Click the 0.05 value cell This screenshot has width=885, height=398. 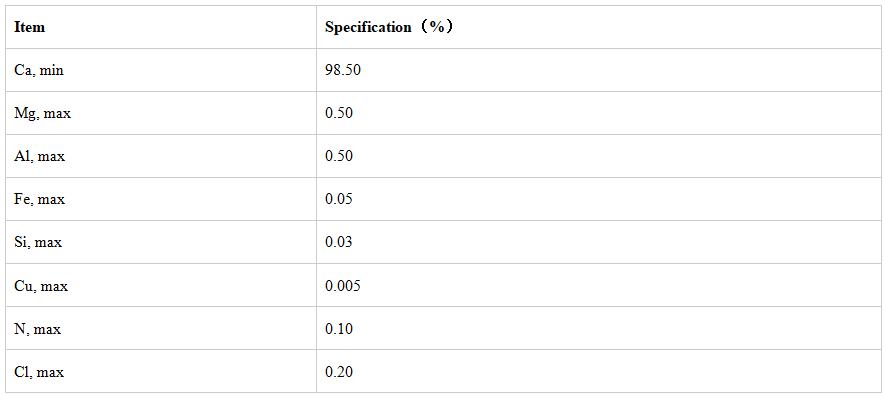[x=599, y=199]
